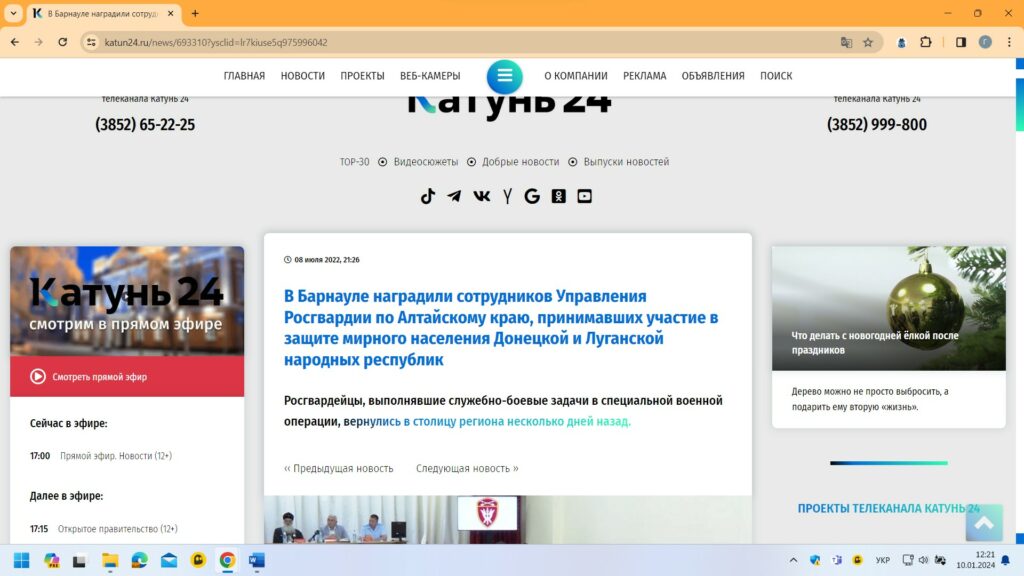1024x576 pixels.
Task: Open the Windows Start menu
Action: click(22, 560)
